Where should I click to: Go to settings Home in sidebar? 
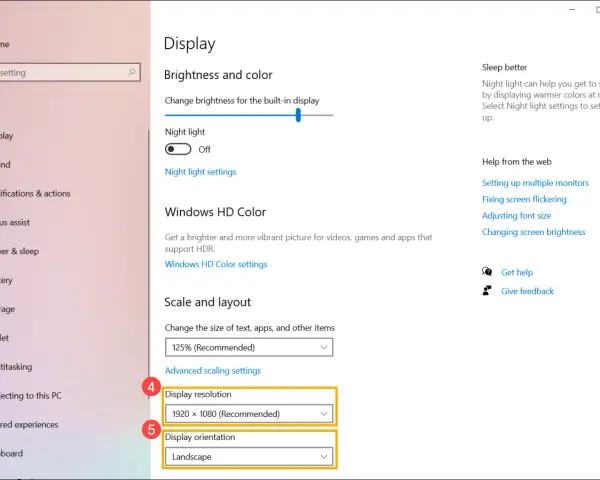5,44
